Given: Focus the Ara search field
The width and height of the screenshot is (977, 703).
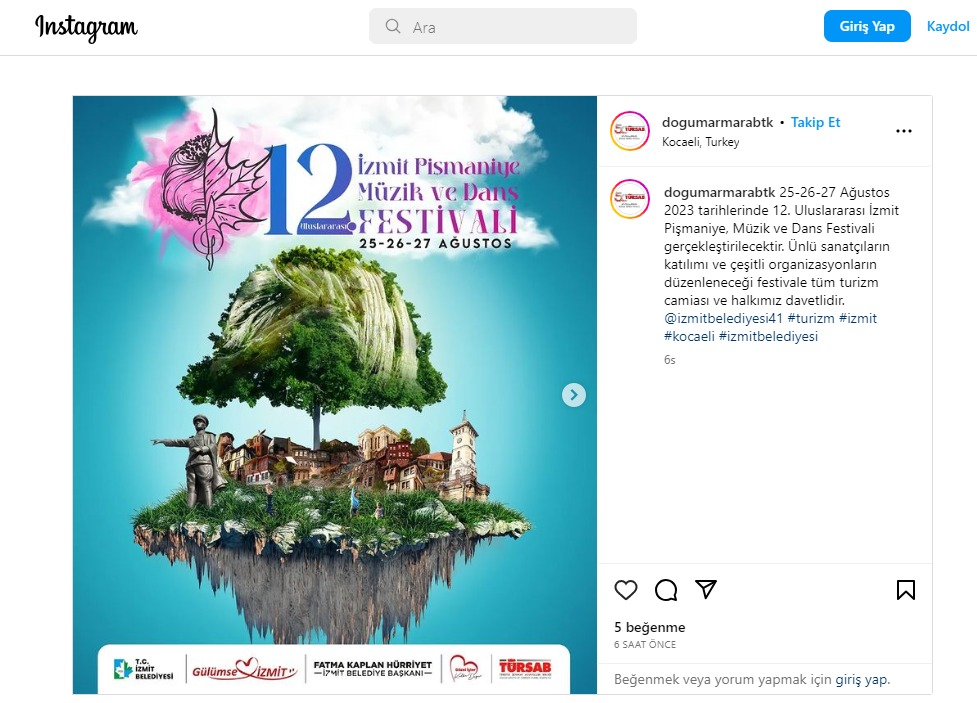Looking at the screenshot, I should coord(503,26).
